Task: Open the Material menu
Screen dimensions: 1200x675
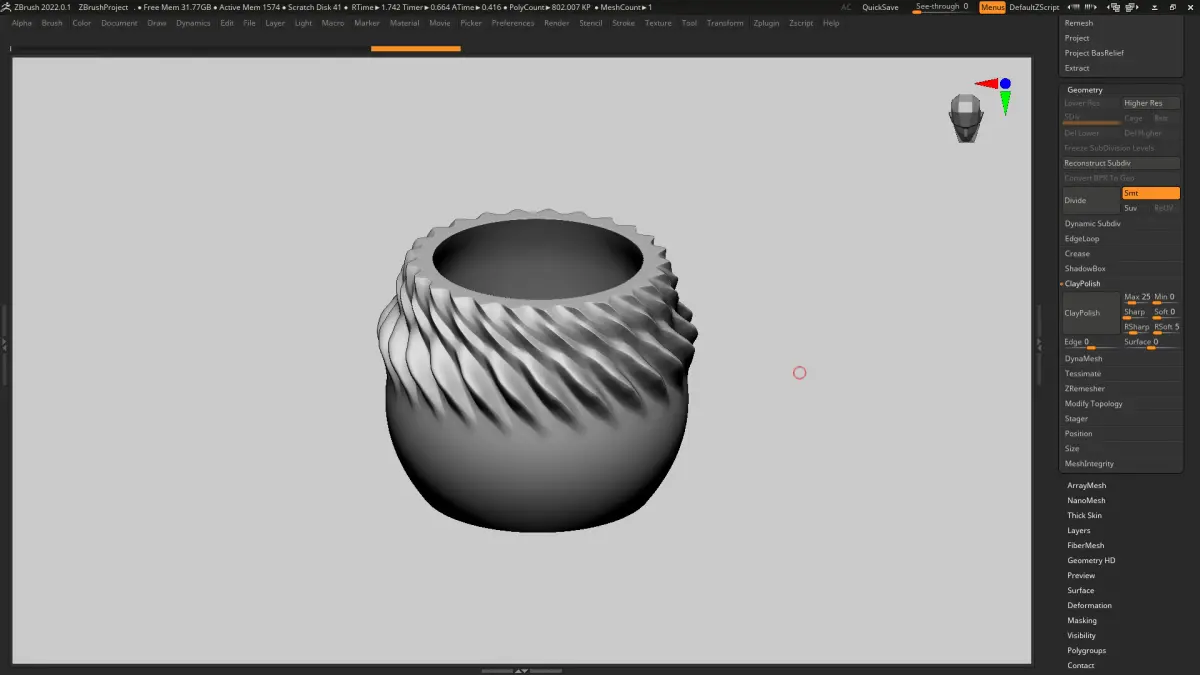Action: pyautogui.click(x=404, y=23)
